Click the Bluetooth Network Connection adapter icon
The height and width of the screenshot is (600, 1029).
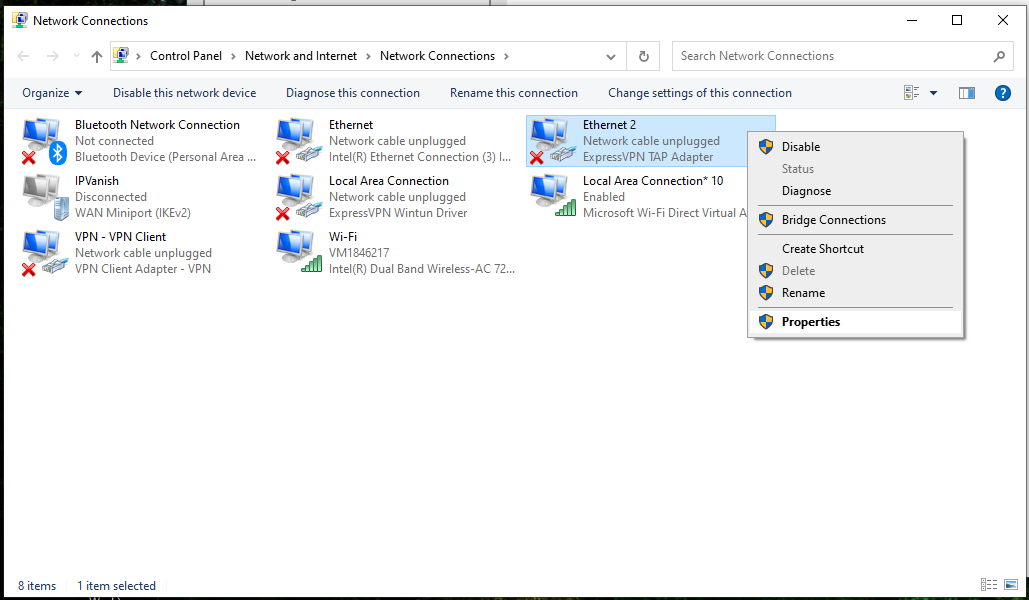[x=45, y=140]
